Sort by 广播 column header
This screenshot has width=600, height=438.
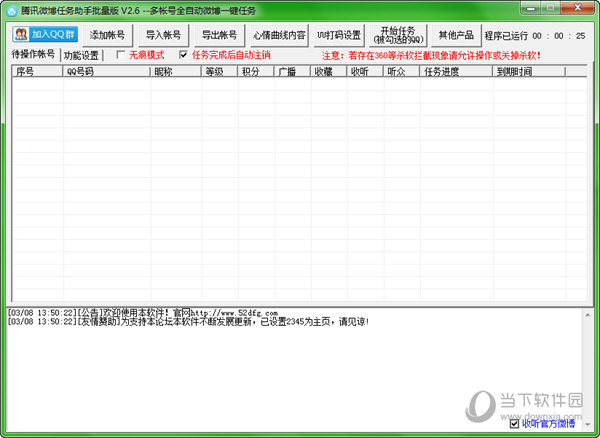point(292,72)
